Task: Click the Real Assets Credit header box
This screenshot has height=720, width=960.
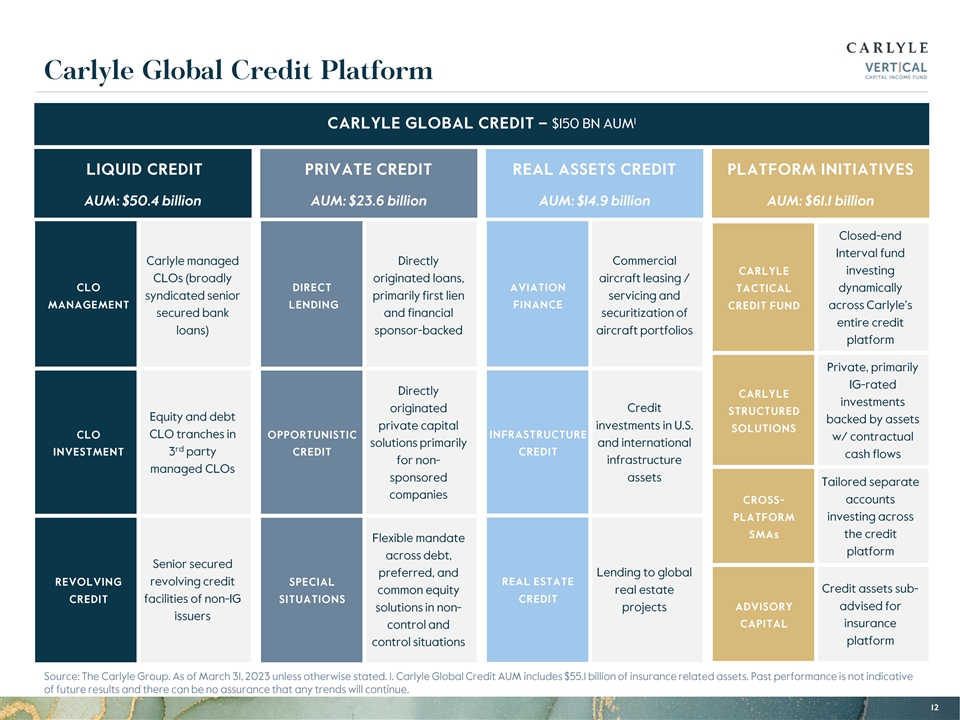Action: [x=594, y=183]
